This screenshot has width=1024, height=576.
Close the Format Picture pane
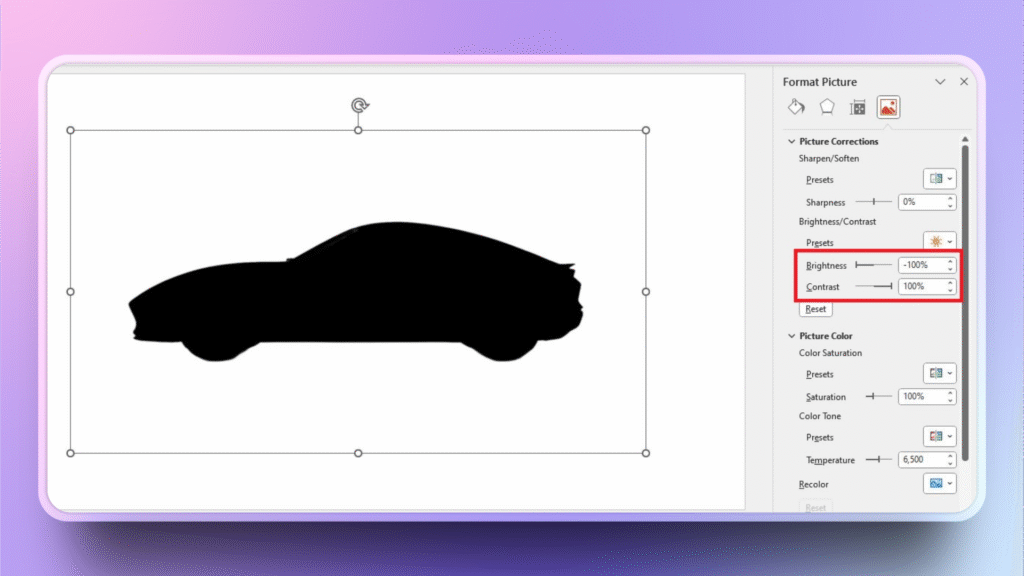[x=964, y=82]
